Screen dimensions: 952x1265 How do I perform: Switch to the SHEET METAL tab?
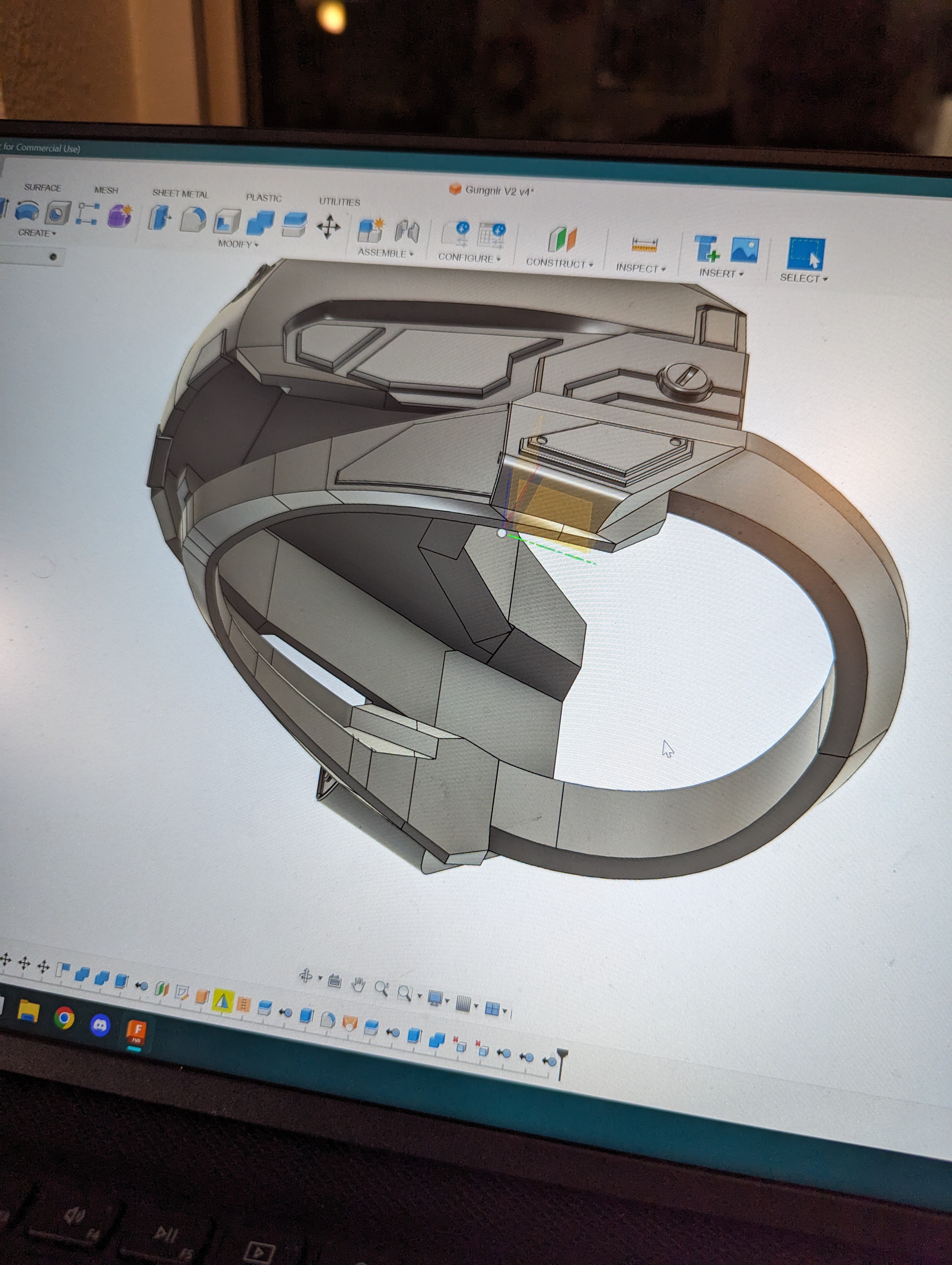(180, 193)
